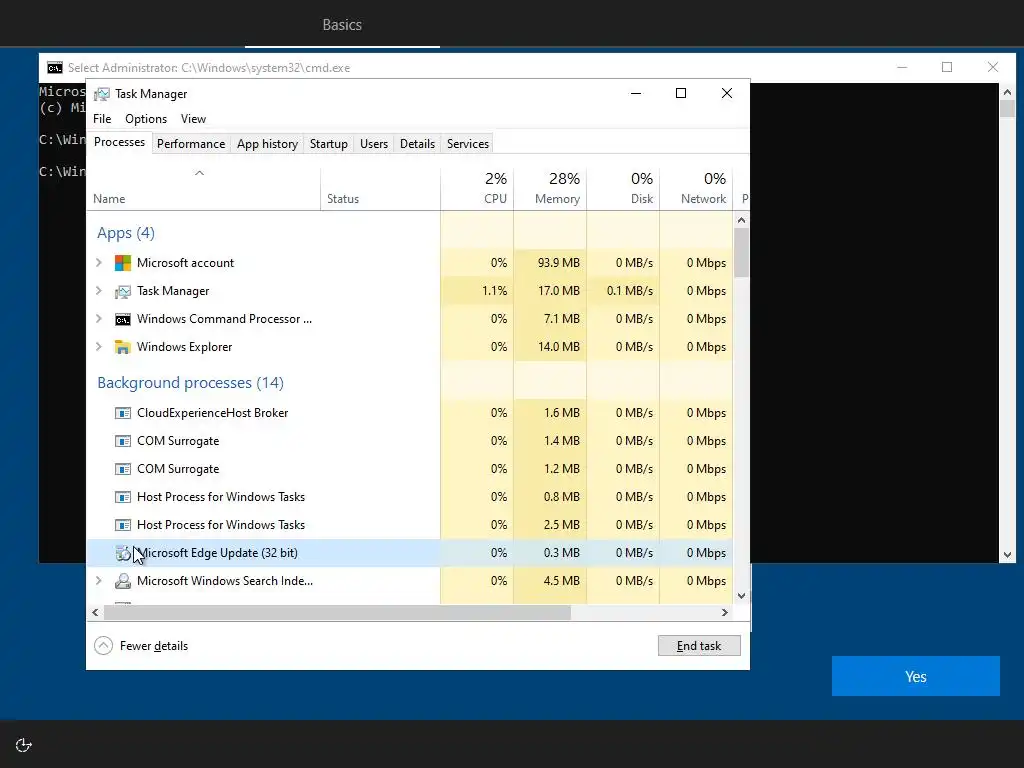Click the horizontal scrollbar right arrow
This screenshot has width=1024, height=768.
(724, 613)
